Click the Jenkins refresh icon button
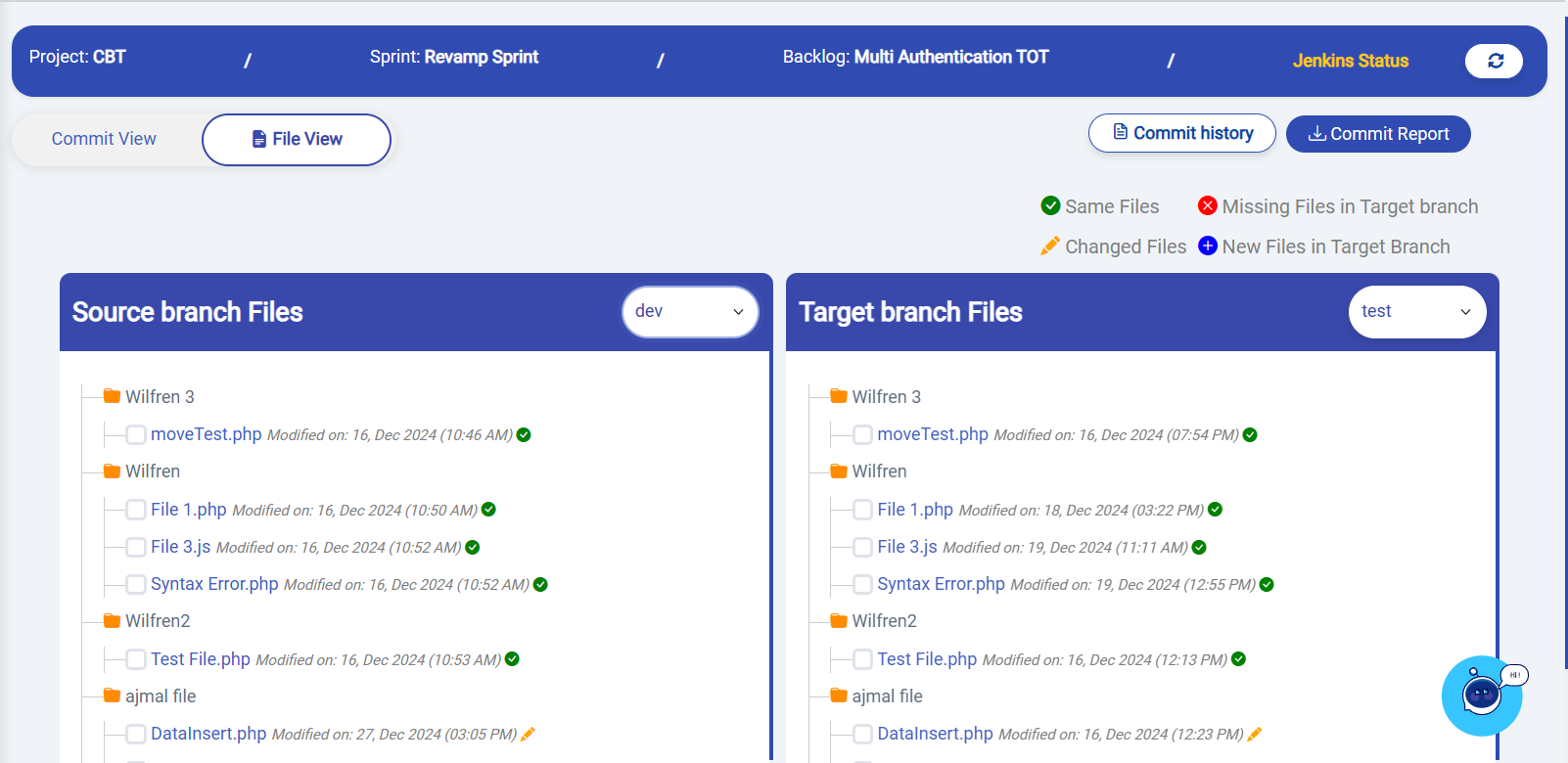This screenshot has height=763, width=1568. [1494, 61]
